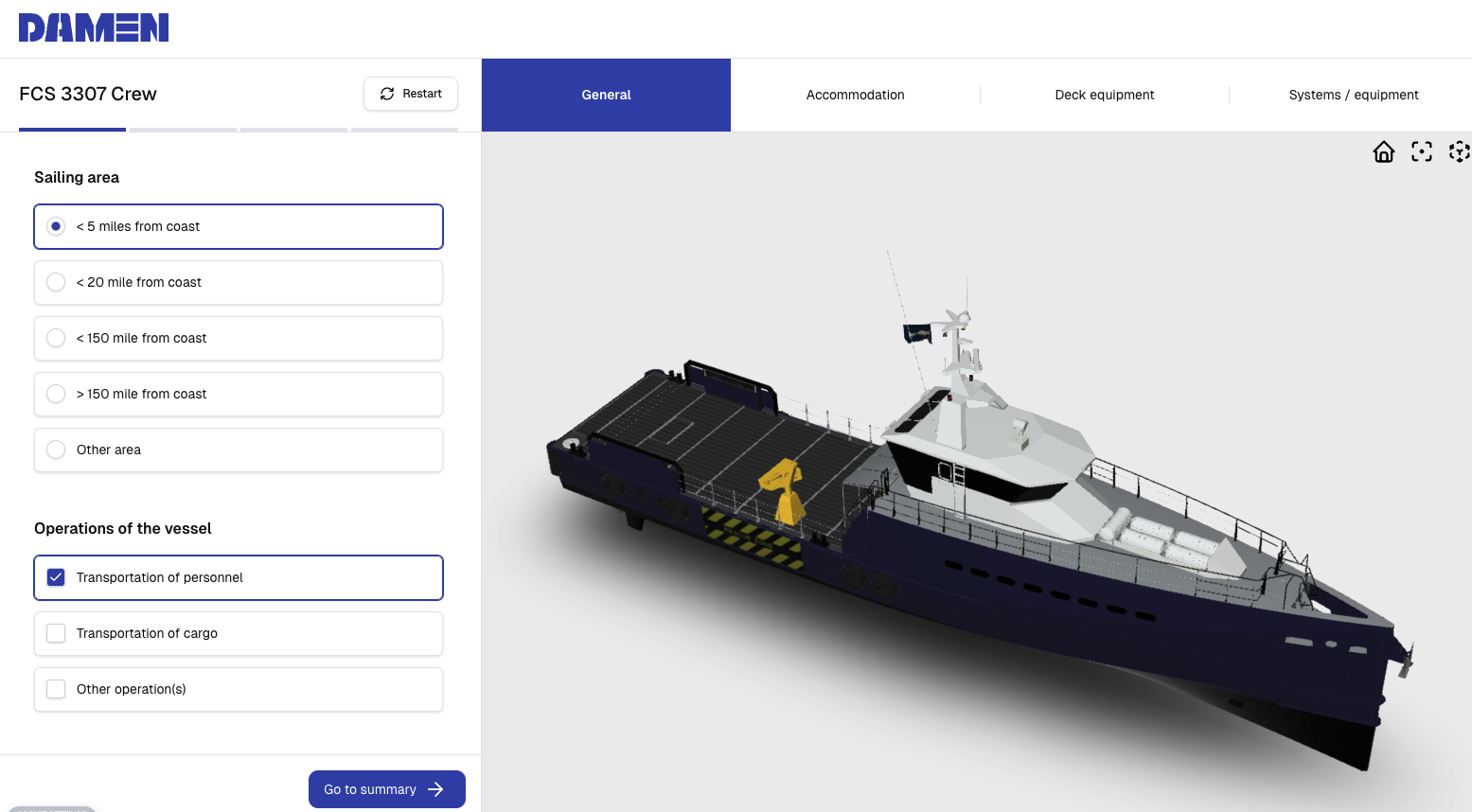Click the home view reset icon
Image resolution: width=1472 pixels, height=812 pixels.
point(1384,151)
